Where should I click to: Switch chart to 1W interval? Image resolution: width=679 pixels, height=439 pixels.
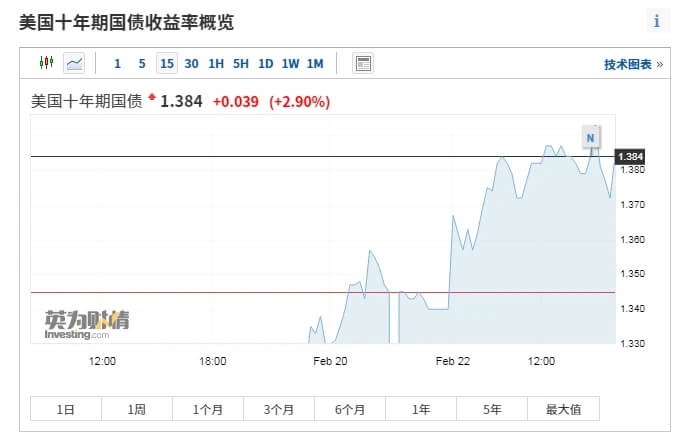(x=290, y=64)
